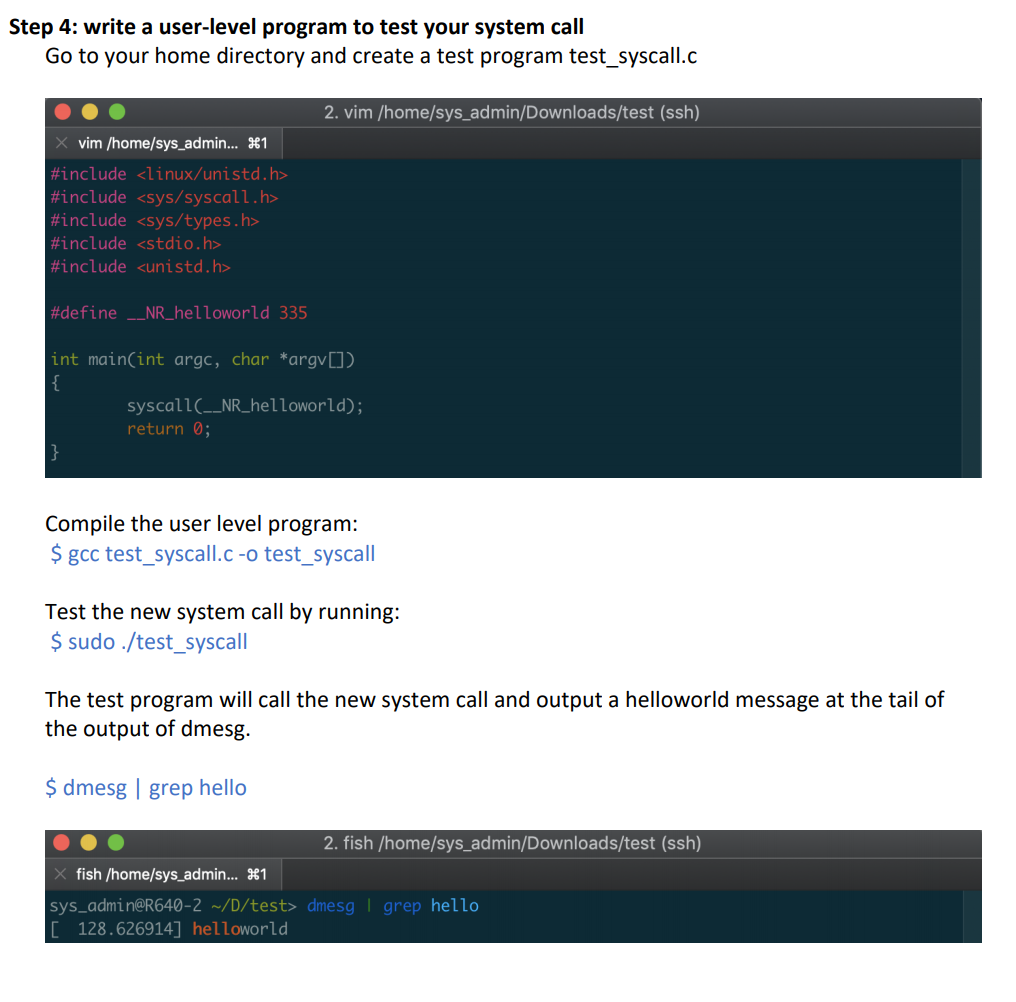The image size is (1016, 1002).
Task: Toggle fullscreen on vim window with green button
Action: [x=115, y=112]
